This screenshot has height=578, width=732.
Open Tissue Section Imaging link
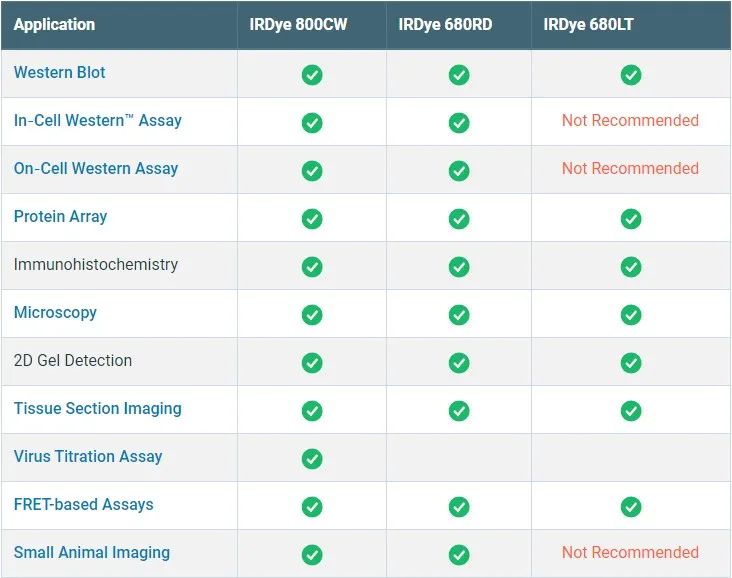coord(98,409)
